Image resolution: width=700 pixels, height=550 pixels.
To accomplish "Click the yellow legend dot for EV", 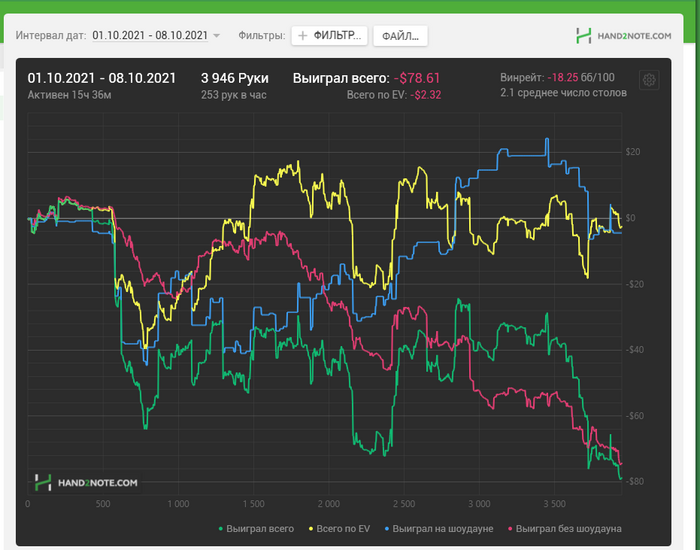I will point(311,527).
